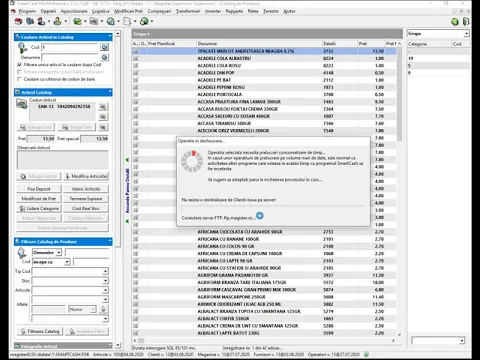
Task: Open the Articole dropdown
Action: click(105, 290)
